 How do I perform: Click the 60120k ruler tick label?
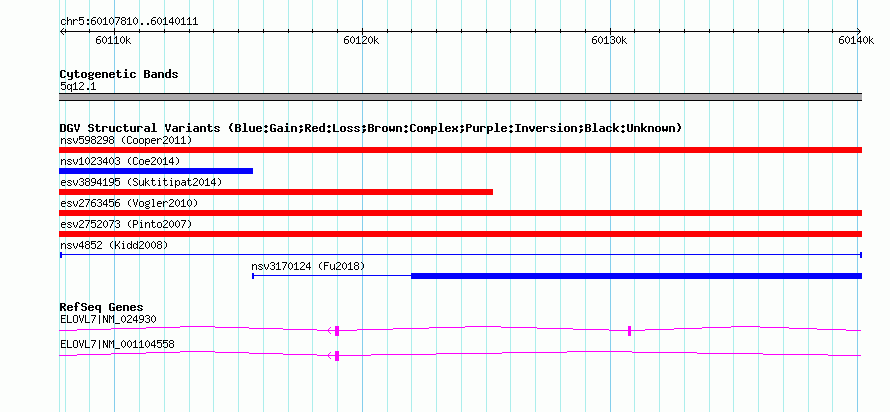click(x=362, y=40)
